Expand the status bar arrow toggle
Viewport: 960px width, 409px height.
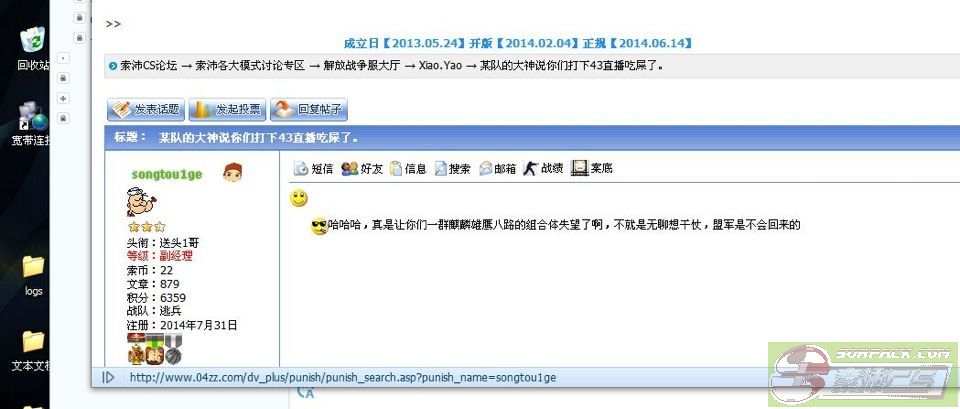[x=108, y=377]
